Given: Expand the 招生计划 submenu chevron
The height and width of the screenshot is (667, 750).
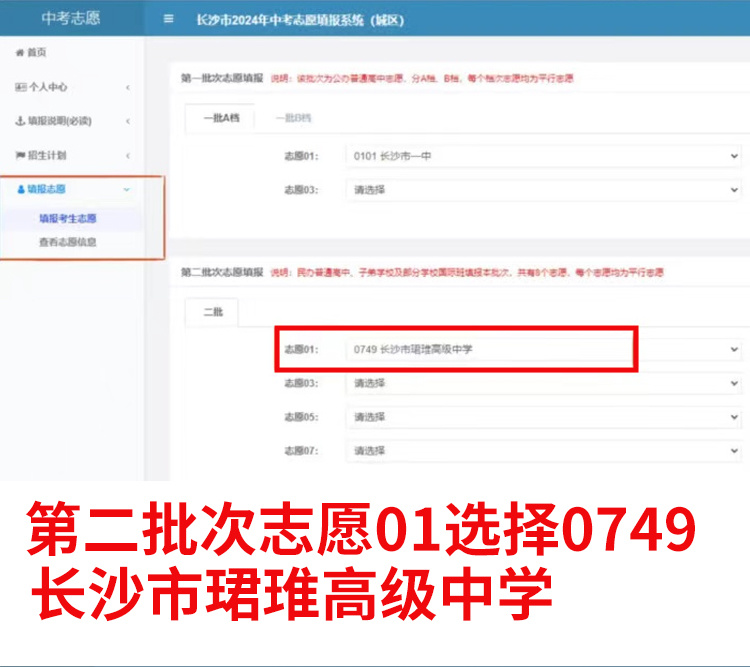Looking at the screenshot, I should tap(127, 156).
